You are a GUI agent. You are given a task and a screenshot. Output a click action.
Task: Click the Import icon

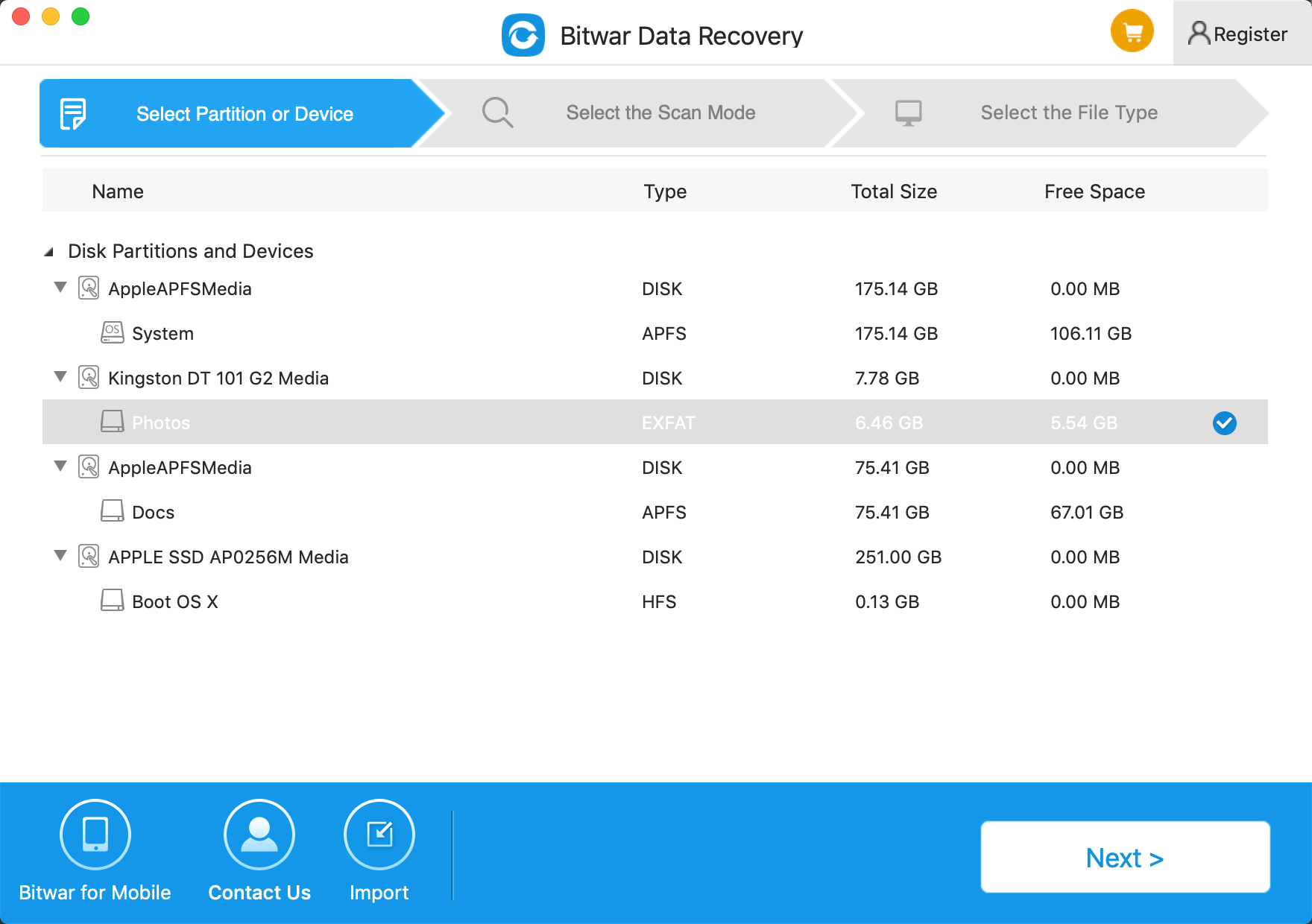(x=379, y=834)
